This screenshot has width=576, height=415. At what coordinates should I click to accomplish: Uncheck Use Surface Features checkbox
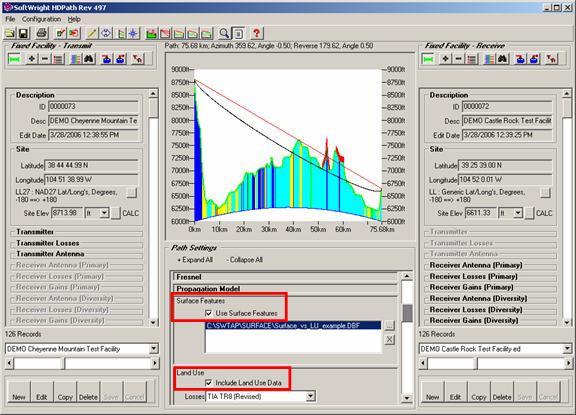click(x=209, y=313)
